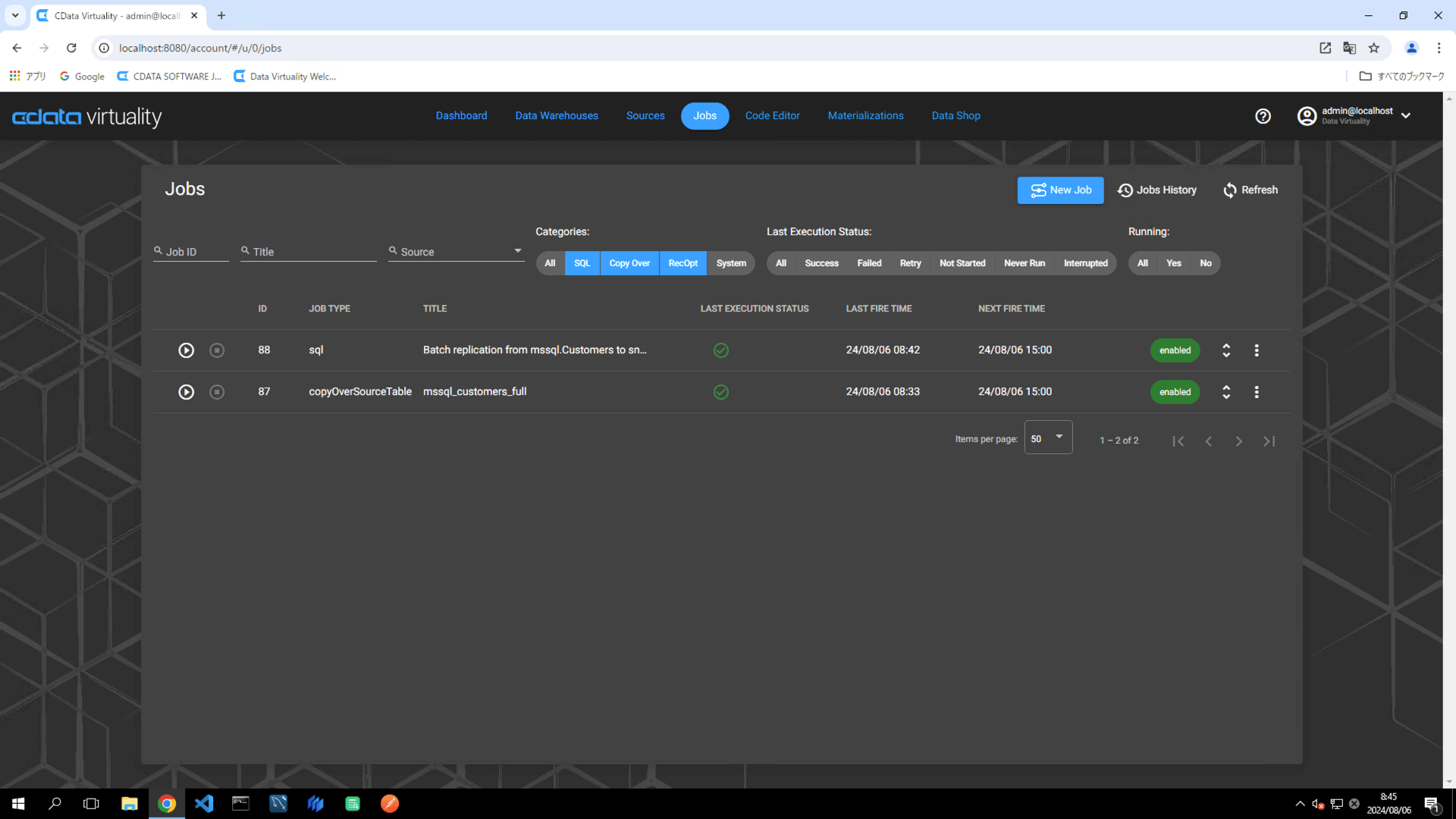This screenshot has width=1456, height=819.
Task: Click the Refresh icon button
Action: tap(1250, 190)
